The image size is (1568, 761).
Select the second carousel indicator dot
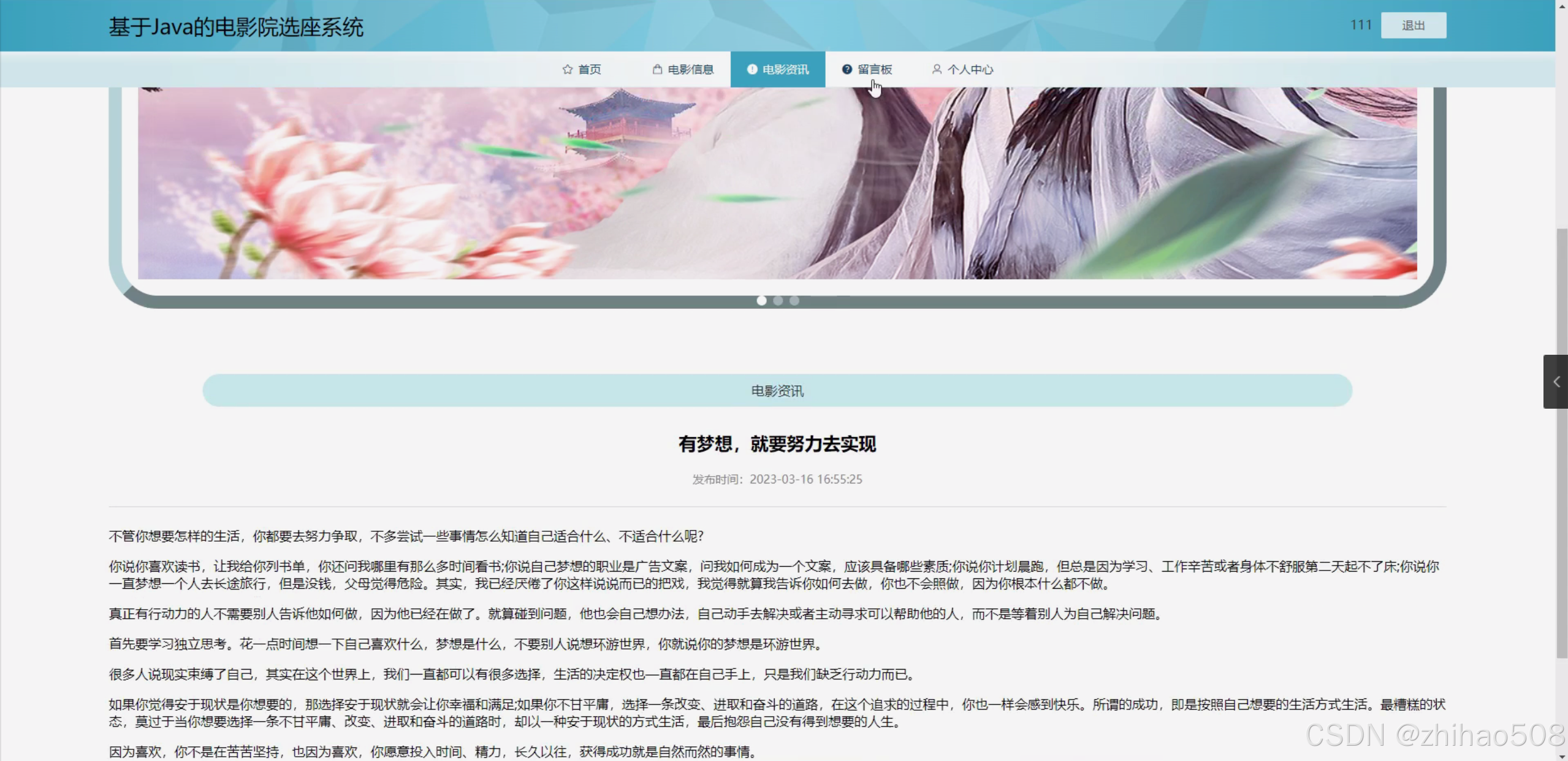click(778, 301)
